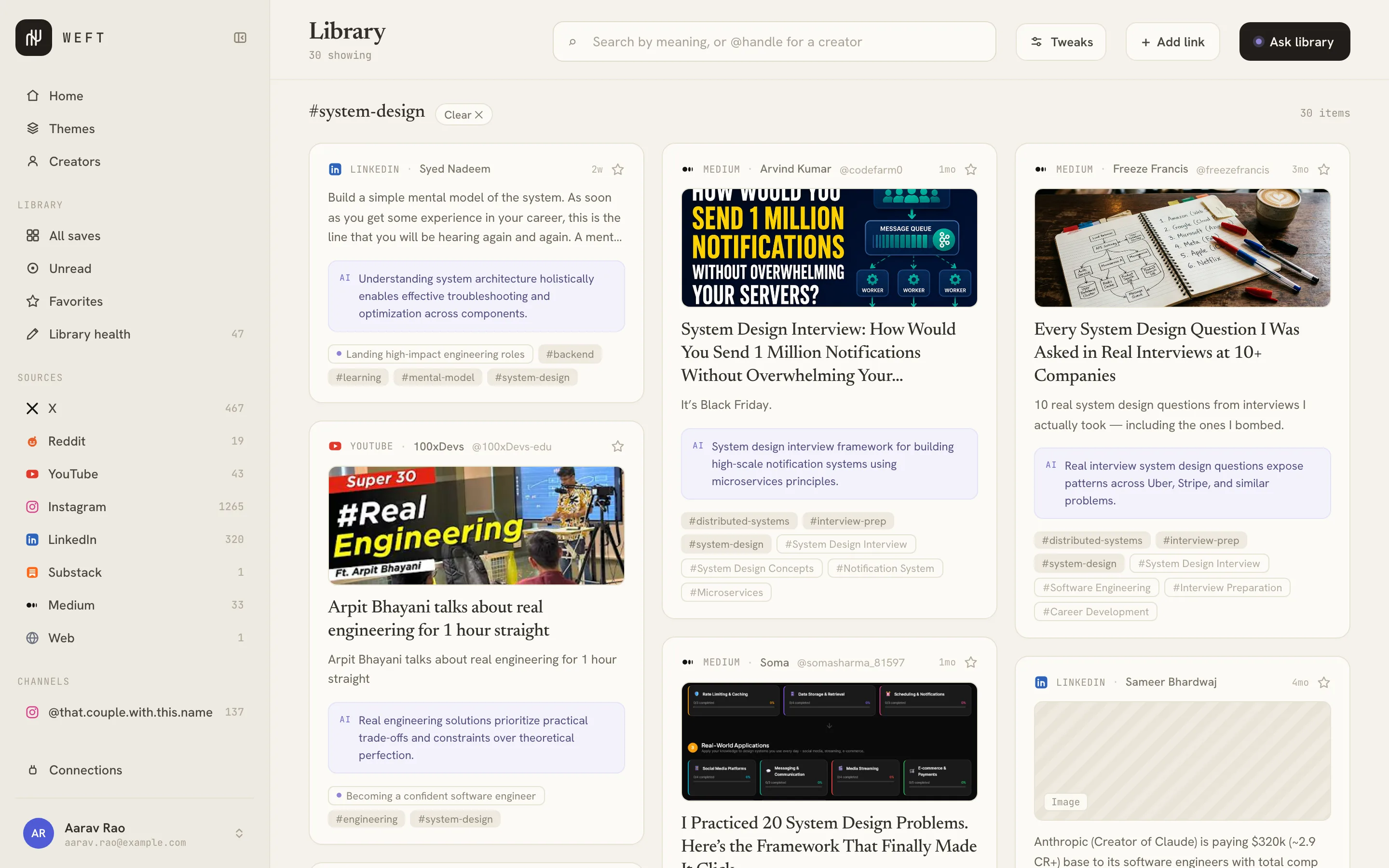1389x868 pixels.
Task: Click the #engineering tag
Action: [x=367, y=819]
